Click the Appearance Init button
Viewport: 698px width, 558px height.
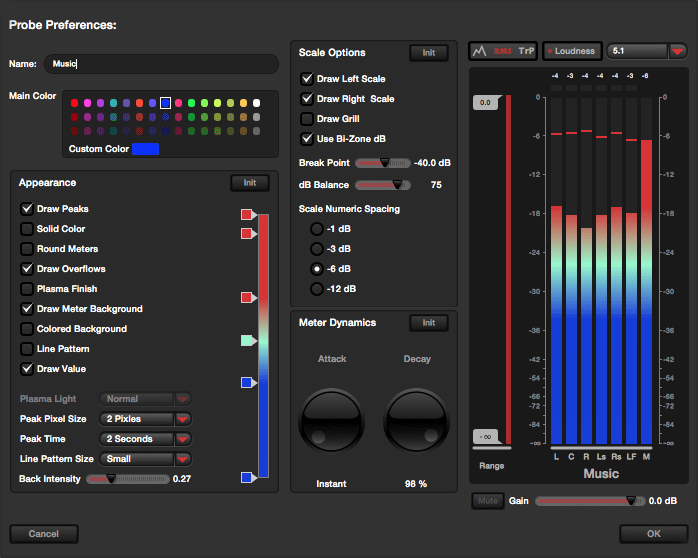point(250,183)
